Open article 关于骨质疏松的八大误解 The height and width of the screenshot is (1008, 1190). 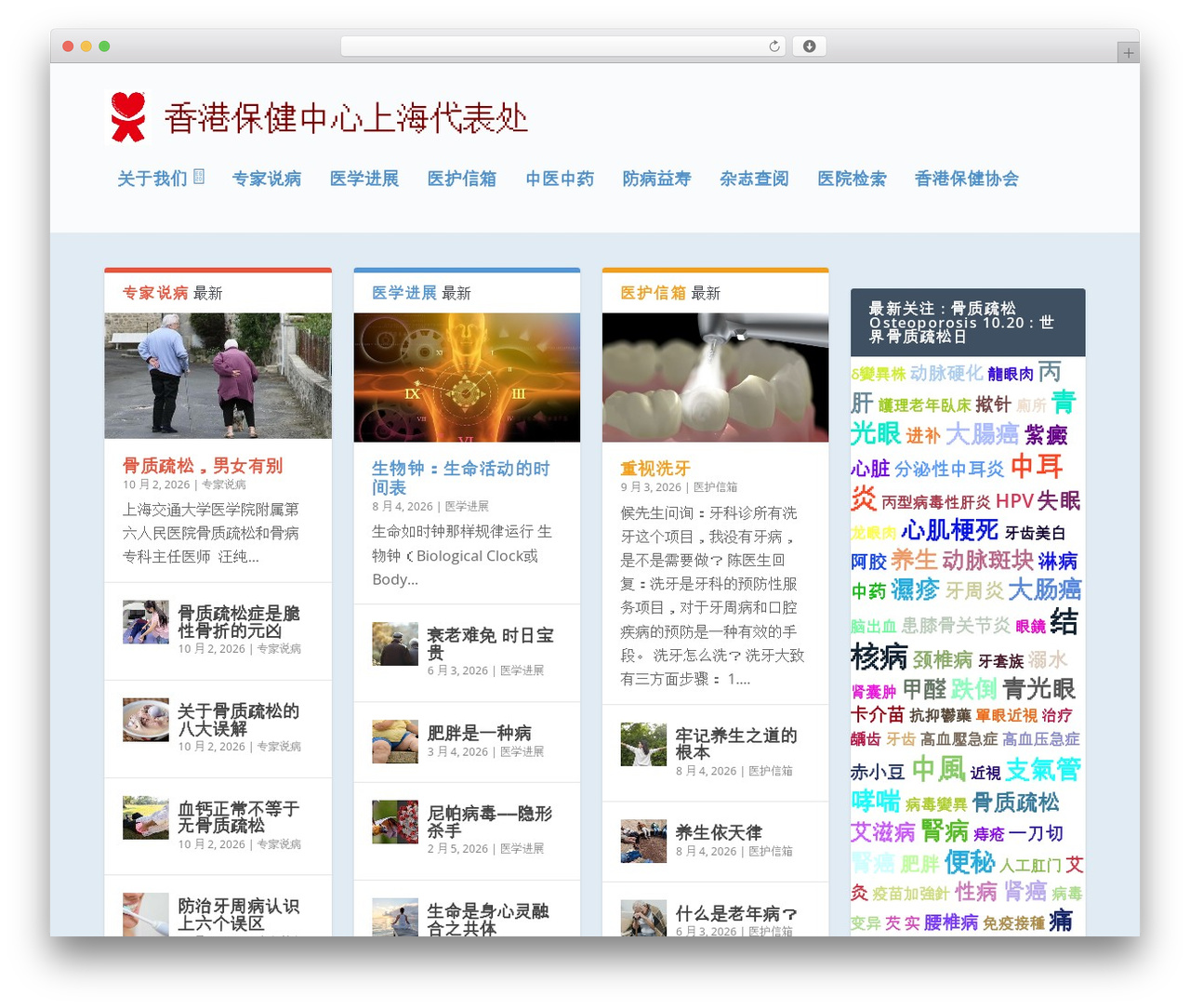point(239,720)
